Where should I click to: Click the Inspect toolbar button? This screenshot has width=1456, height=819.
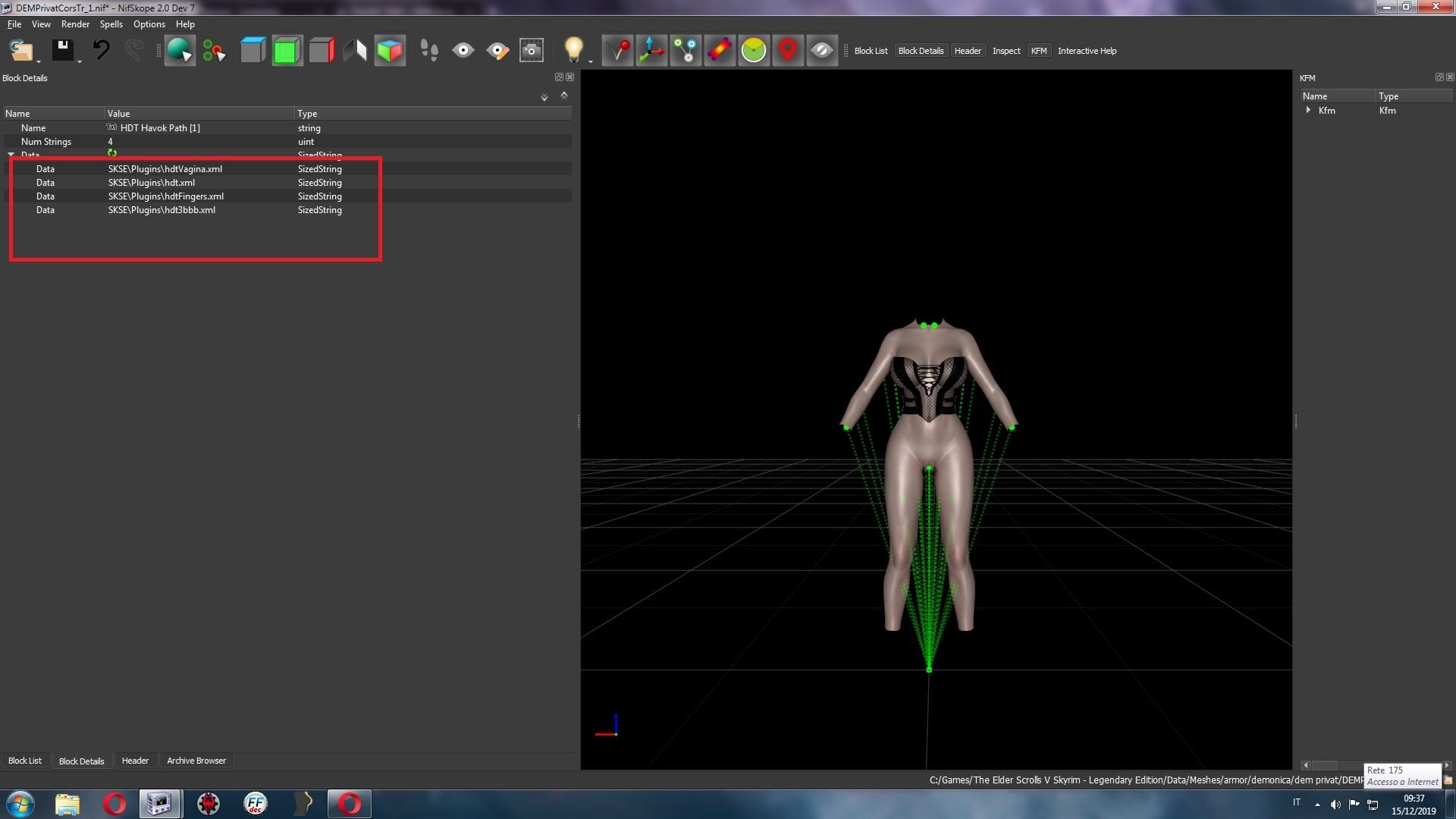pos(1006,51)
